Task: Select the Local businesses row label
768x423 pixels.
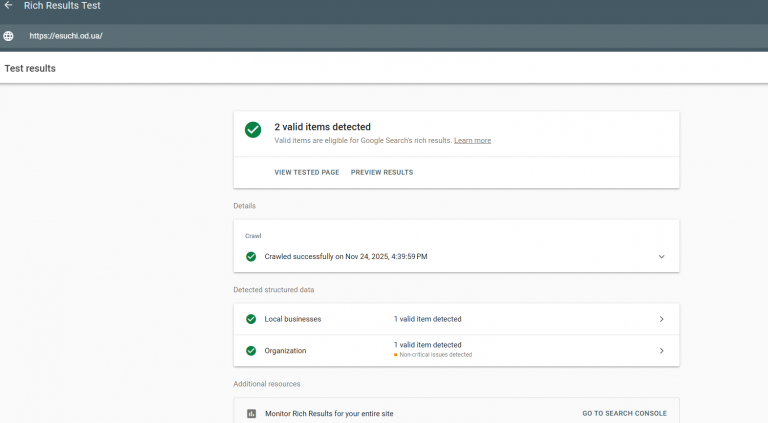Action: click(292, 319)
